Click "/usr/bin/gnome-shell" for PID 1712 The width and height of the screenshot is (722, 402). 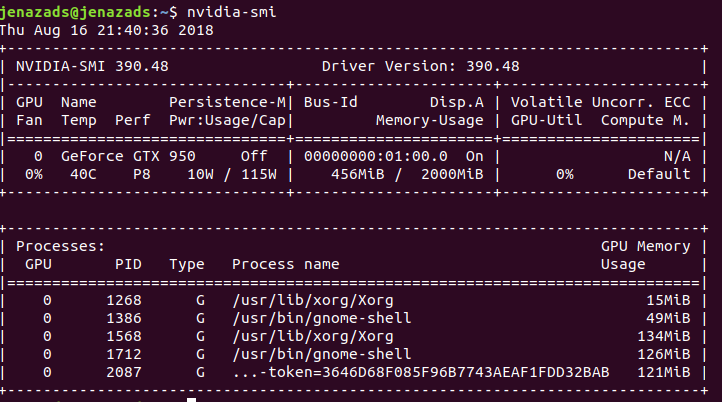click(322, 354)
